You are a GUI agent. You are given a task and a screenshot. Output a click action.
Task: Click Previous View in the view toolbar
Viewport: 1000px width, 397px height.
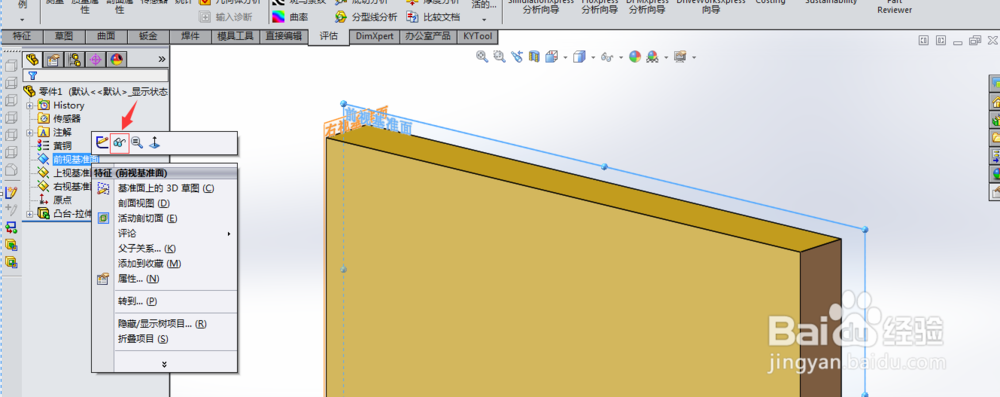coord(517,57)
